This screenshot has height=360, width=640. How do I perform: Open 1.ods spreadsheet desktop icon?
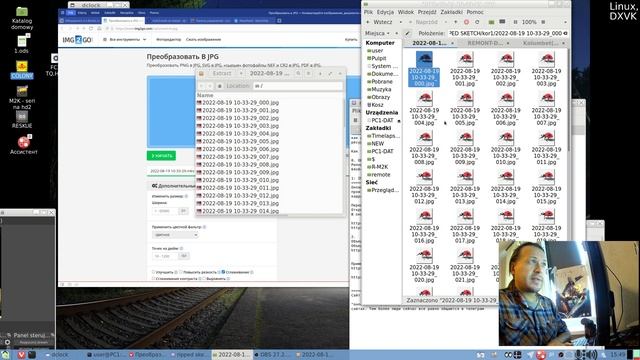(x=22, y=44)
